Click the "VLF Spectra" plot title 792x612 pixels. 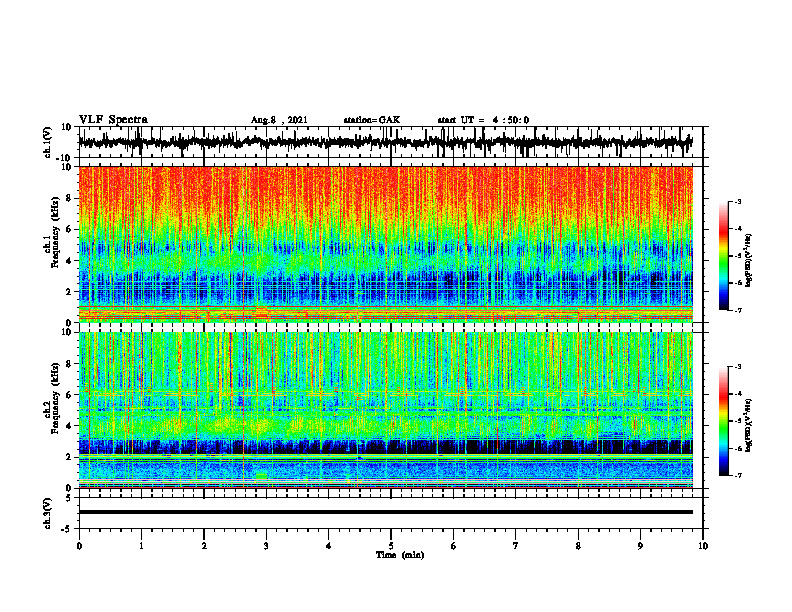113,119
